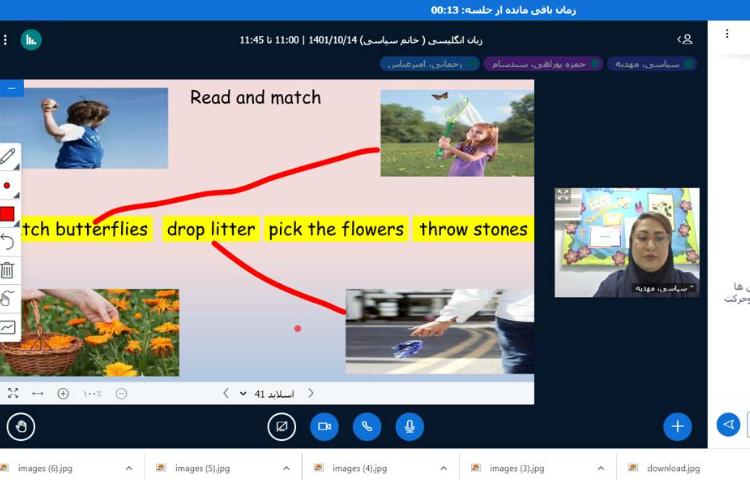Viewport: 750px width, 480px height.
Task: Click the zoom in plus button
Action: click(x=63, y=394)
